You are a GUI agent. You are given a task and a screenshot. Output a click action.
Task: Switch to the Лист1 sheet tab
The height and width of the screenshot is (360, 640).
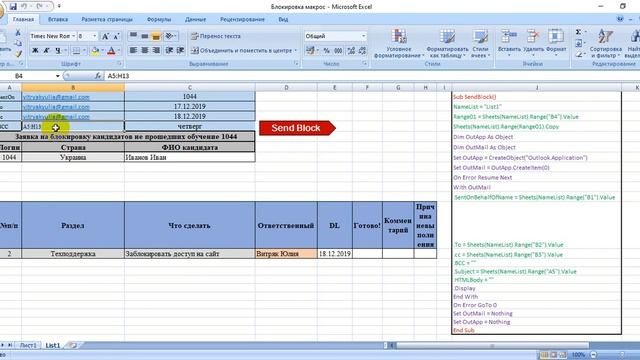(28, 345)
